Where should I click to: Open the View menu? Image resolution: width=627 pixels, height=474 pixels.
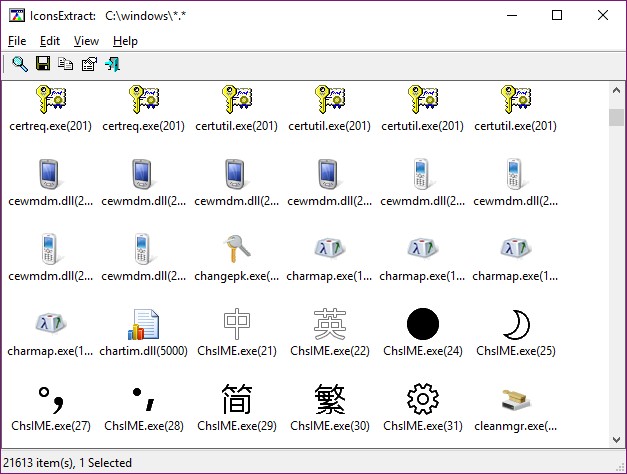pos(86,41)
